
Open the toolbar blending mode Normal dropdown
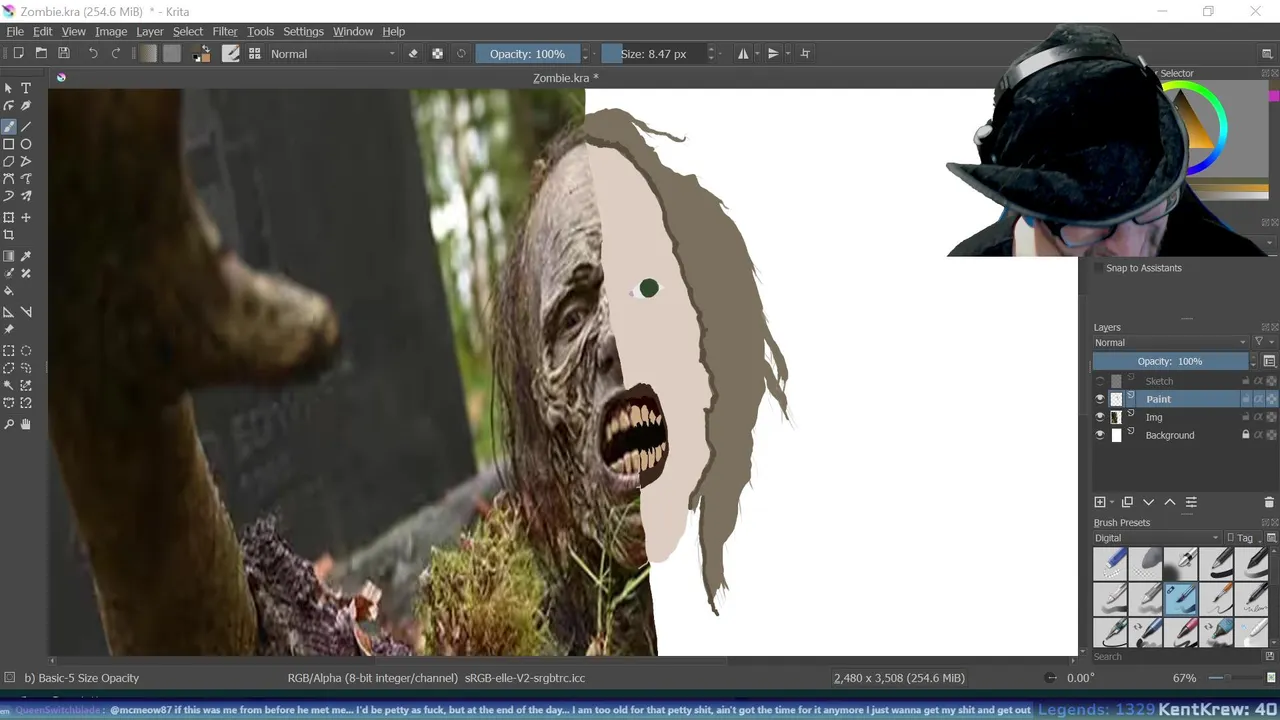coord(333,53)
